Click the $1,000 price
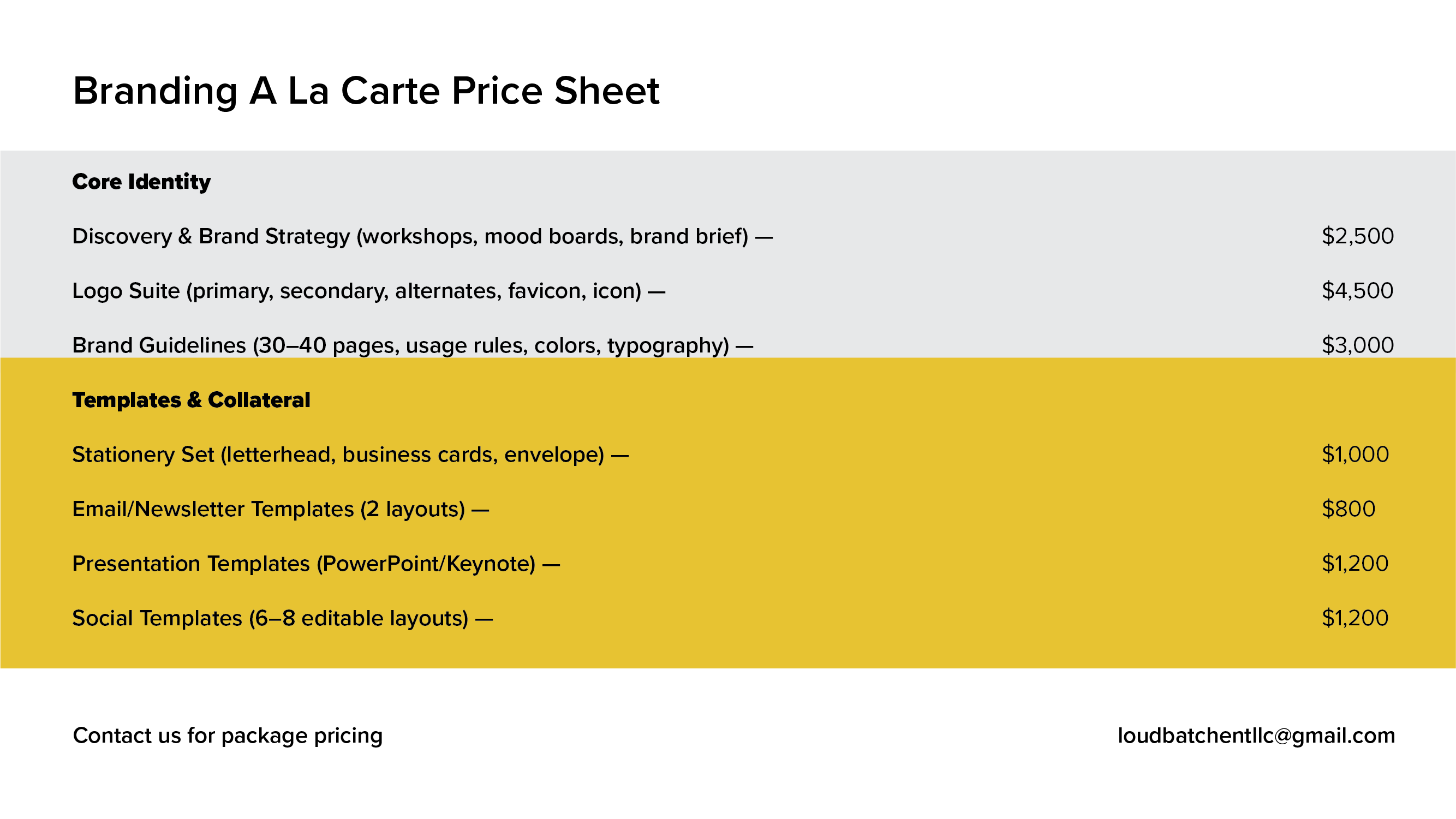Screen dimensions: 1456x819 [x=1355, y=455]
